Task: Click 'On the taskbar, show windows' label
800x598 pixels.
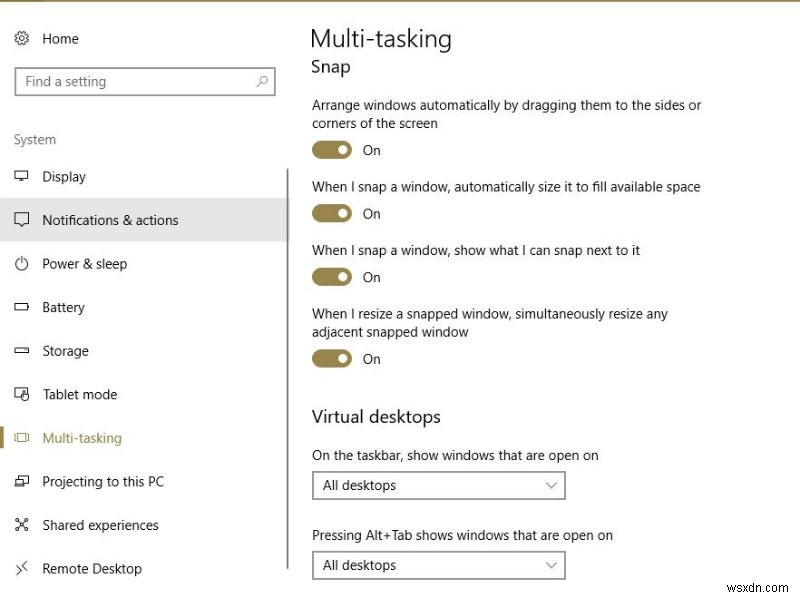Action: pos(455,455)
